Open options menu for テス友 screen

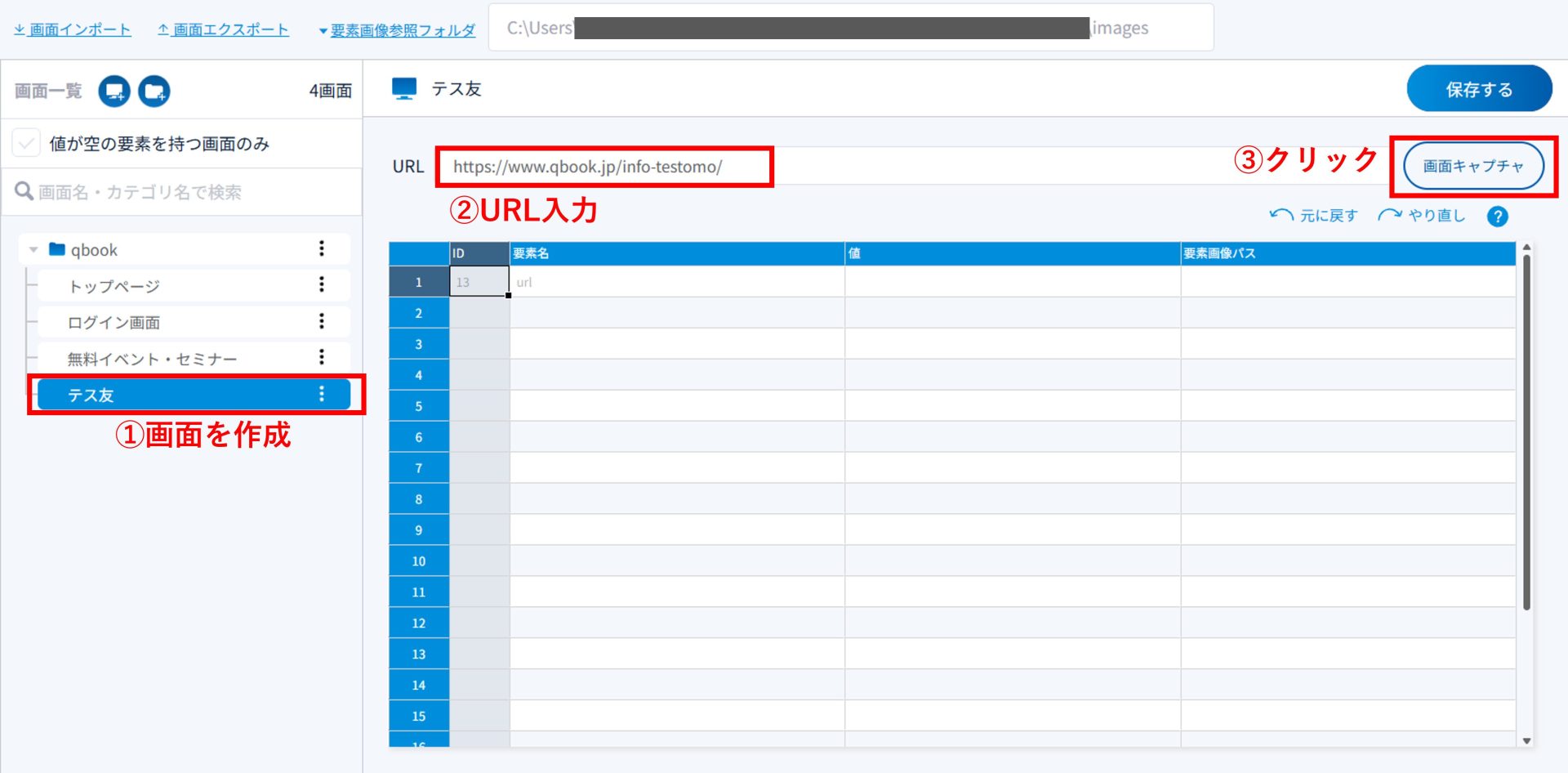click(322, 395)
